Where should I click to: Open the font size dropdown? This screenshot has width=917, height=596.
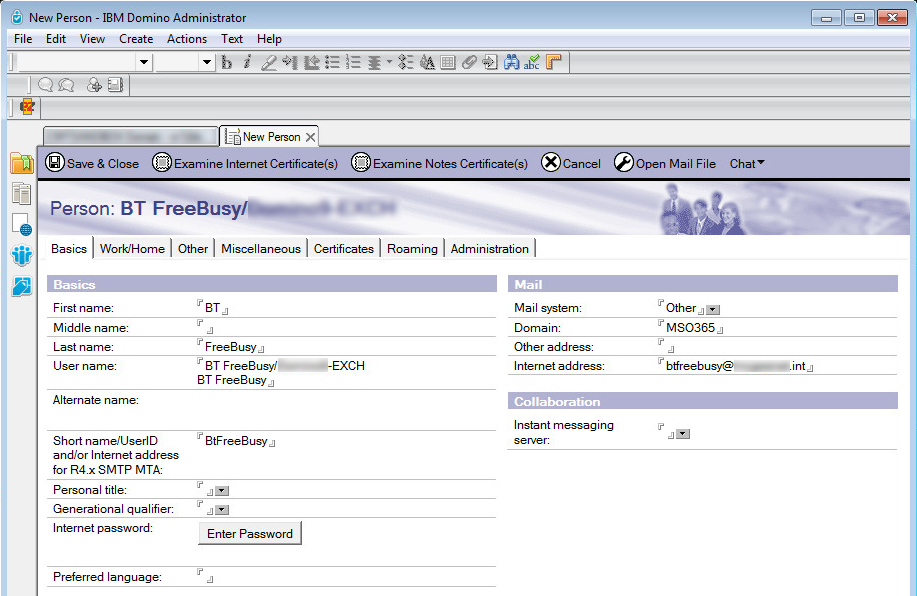click(206, 62)
